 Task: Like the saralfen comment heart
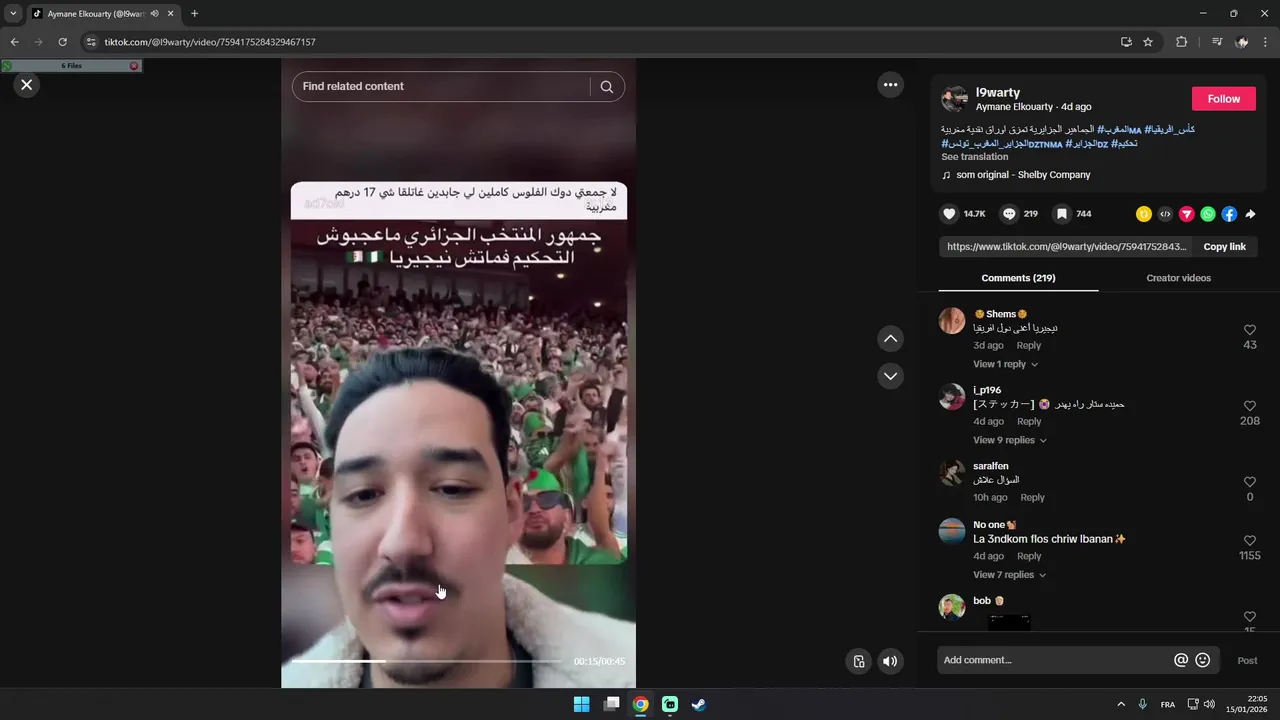pyautogui.click(x=1250, y=482)
